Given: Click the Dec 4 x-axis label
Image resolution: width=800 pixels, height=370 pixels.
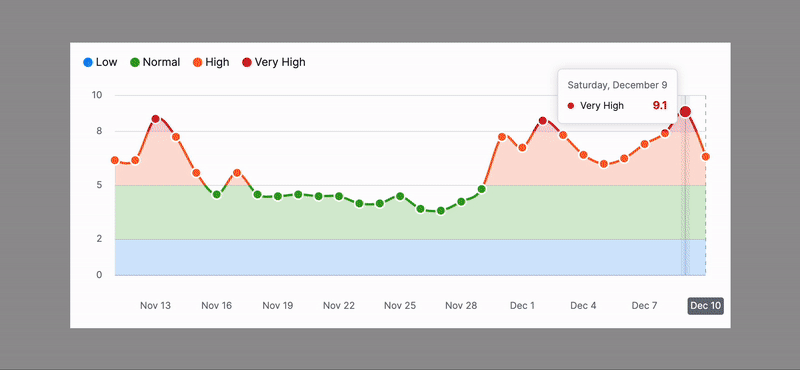Looking at the screenshot, I should coord(583,306).
